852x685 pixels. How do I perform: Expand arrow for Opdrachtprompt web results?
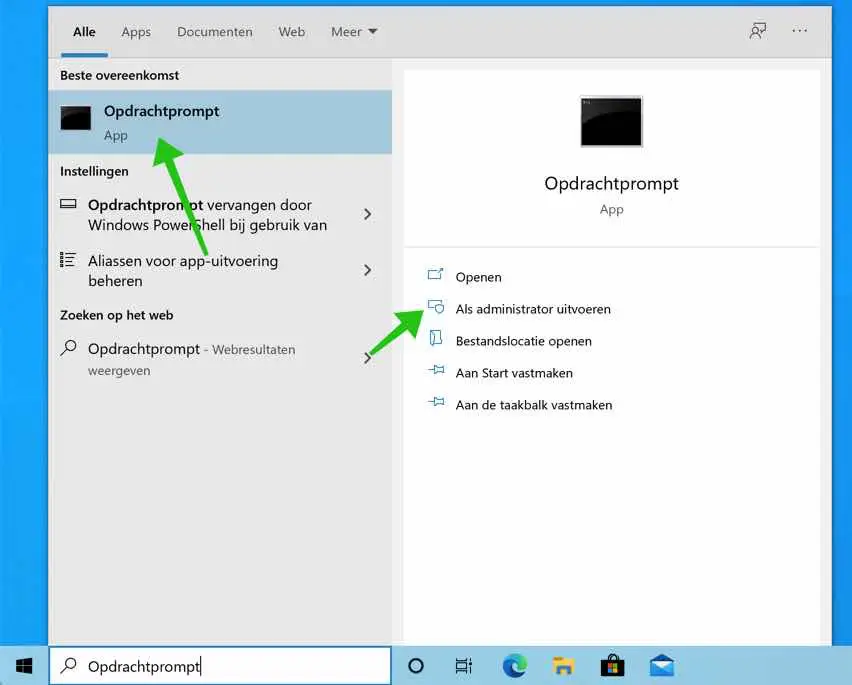[x=368, y=358]
